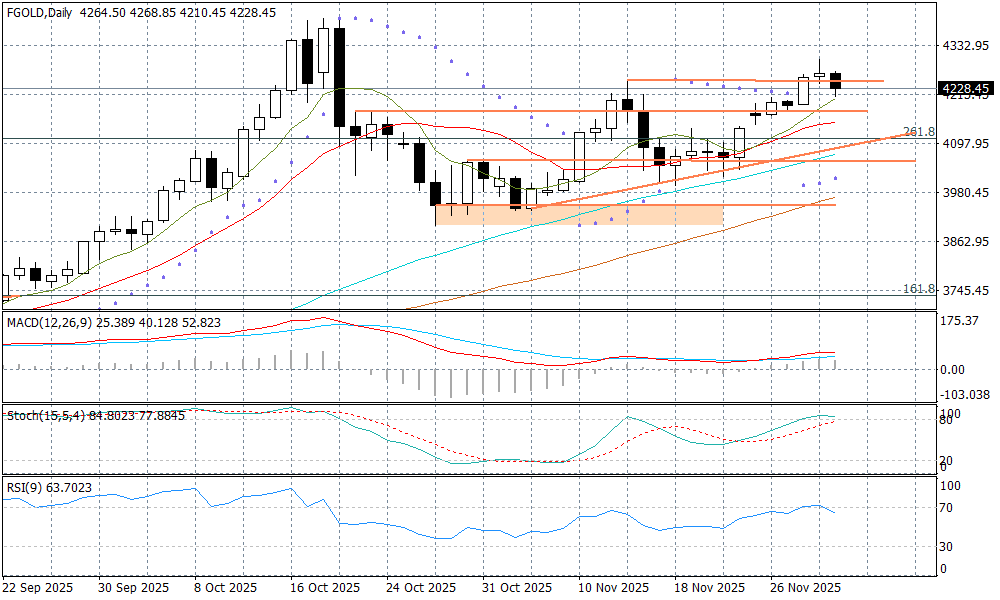The image size is (1000, 600).
Task: Click the 161.8 Fibonacci level label
Action: 918,289
